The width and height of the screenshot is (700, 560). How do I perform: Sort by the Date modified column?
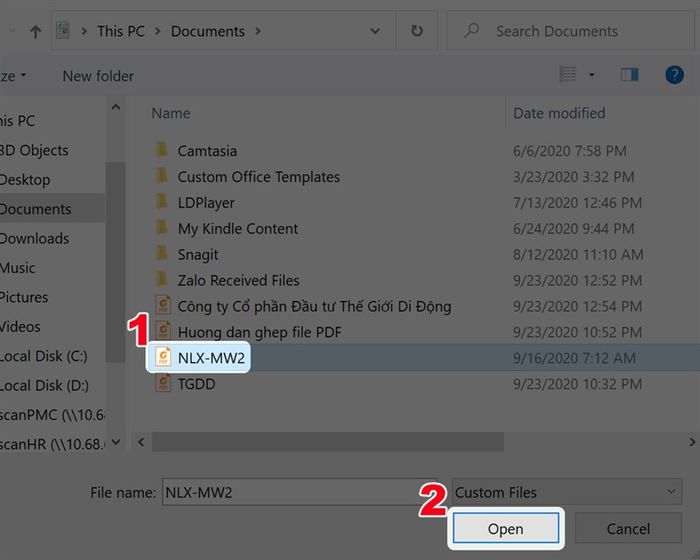[559, 113]
